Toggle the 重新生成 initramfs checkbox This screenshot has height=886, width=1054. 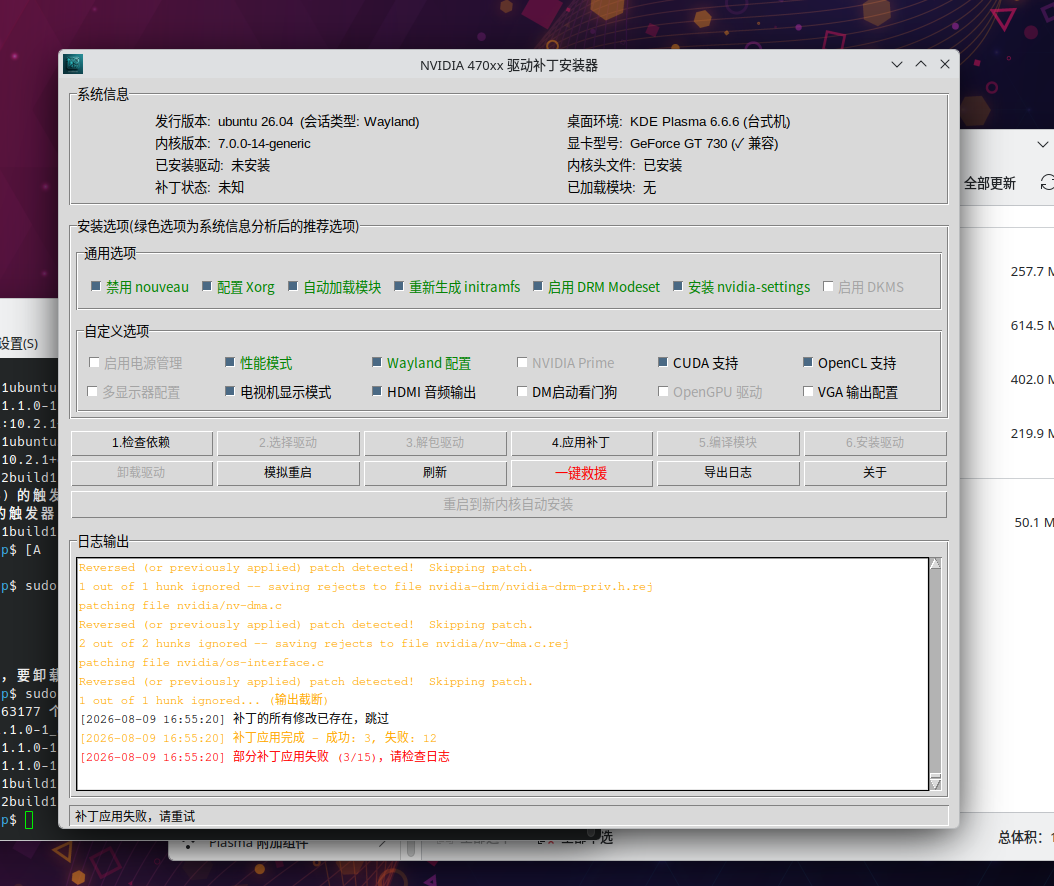pos(399,286)
